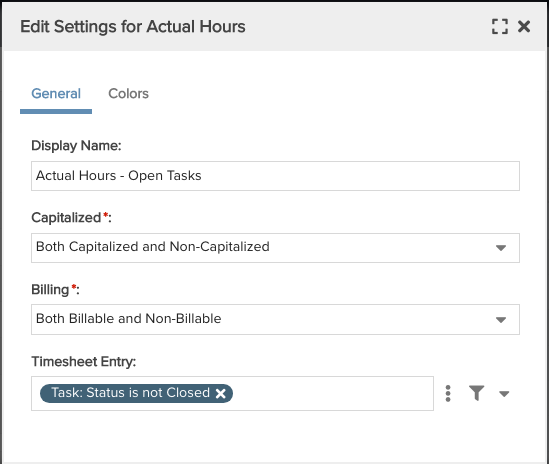The image size is (549, 464).
Task: Open the Billing combo box
Action: coord(275,319)
